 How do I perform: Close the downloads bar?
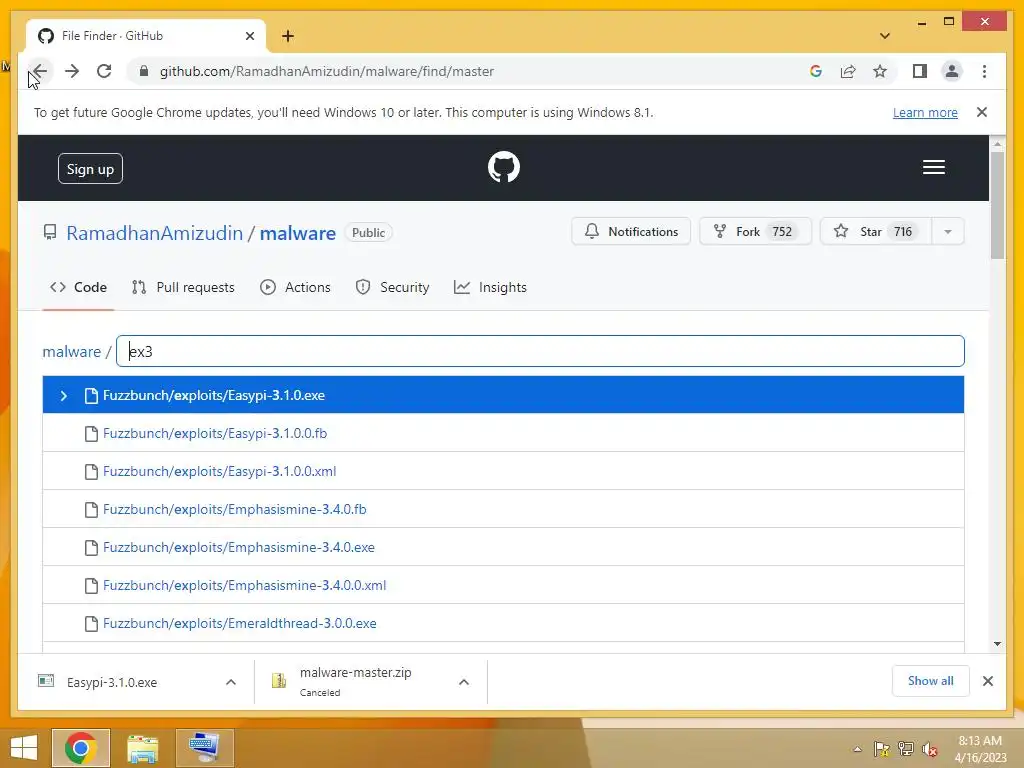tap(987, 681)
